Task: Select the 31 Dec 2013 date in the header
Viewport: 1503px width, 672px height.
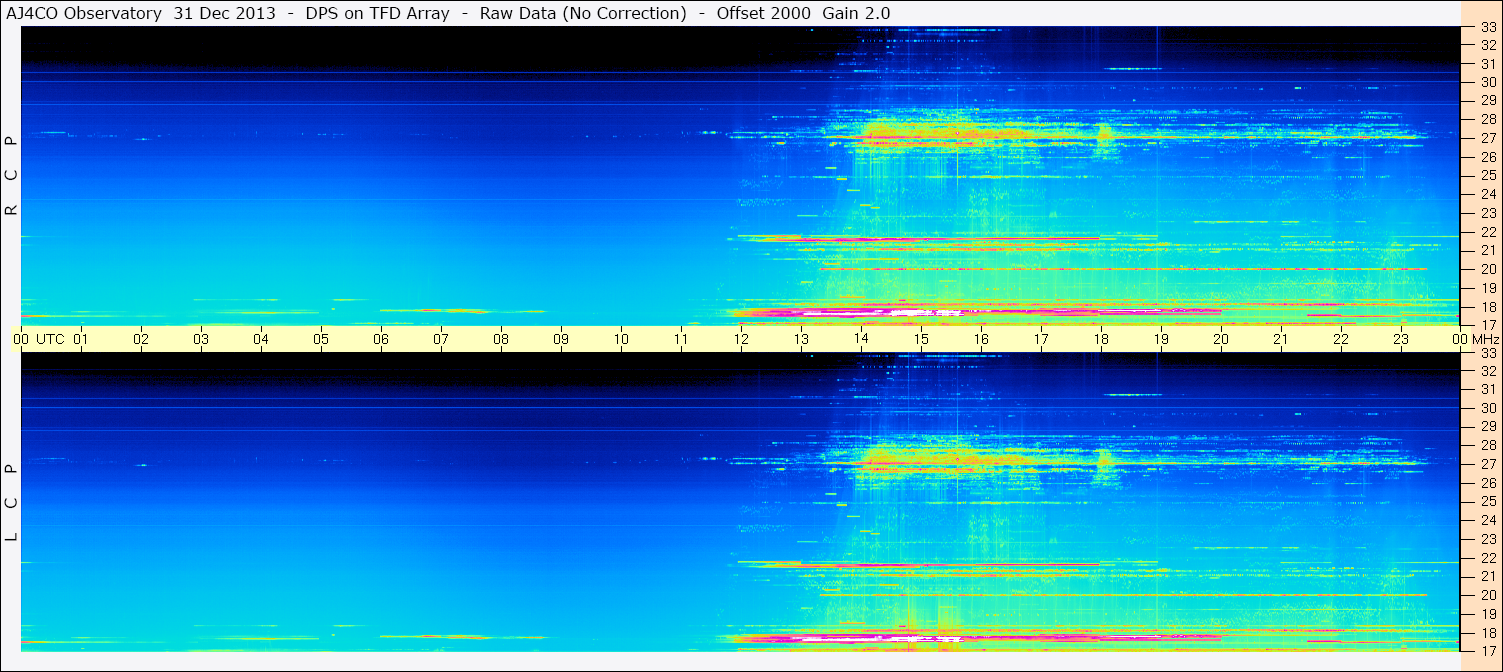Action: tap(225, 13)
